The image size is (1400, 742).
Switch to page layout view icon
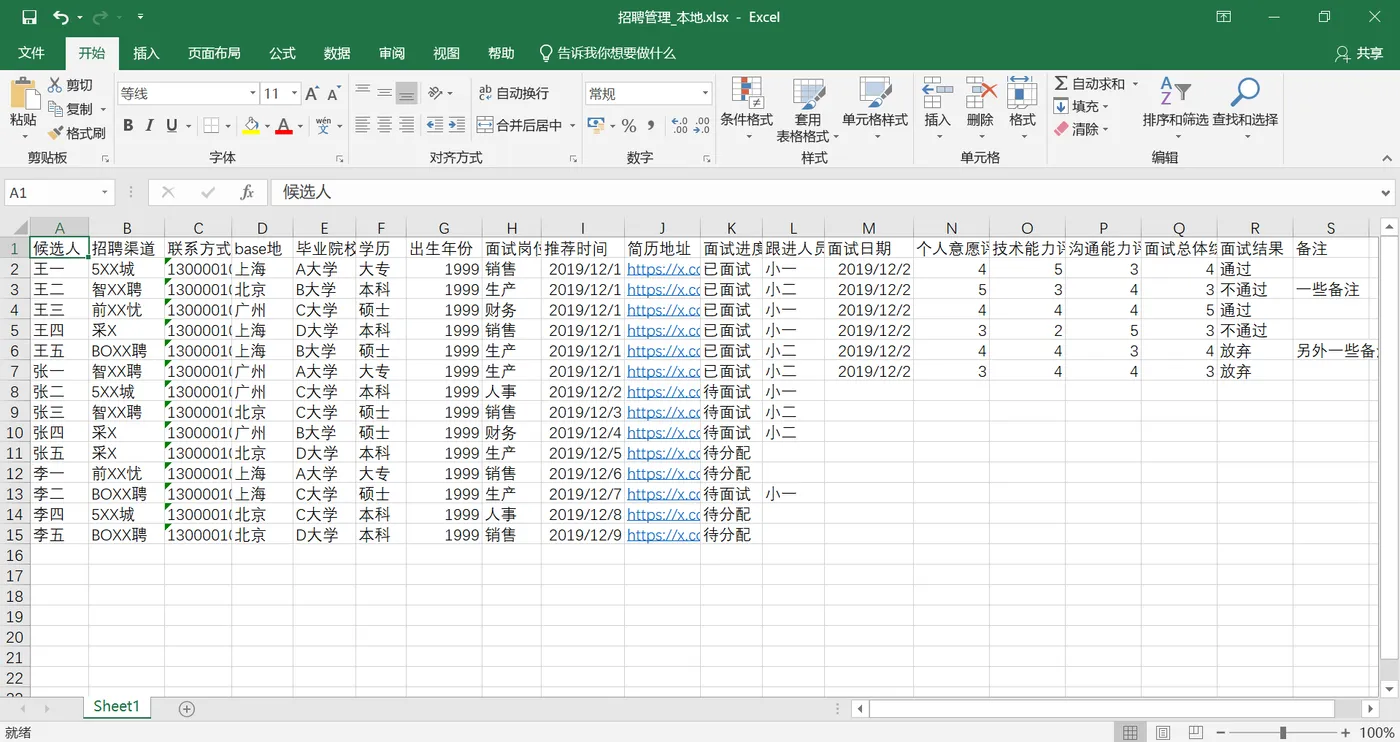click(x=1163, y=733)
